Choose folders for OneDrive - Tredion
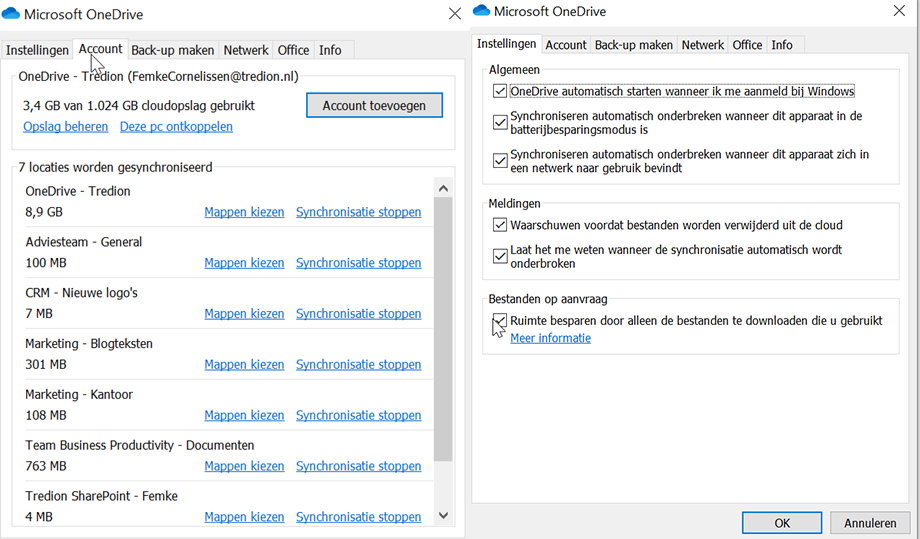 (x=244, y=212)
